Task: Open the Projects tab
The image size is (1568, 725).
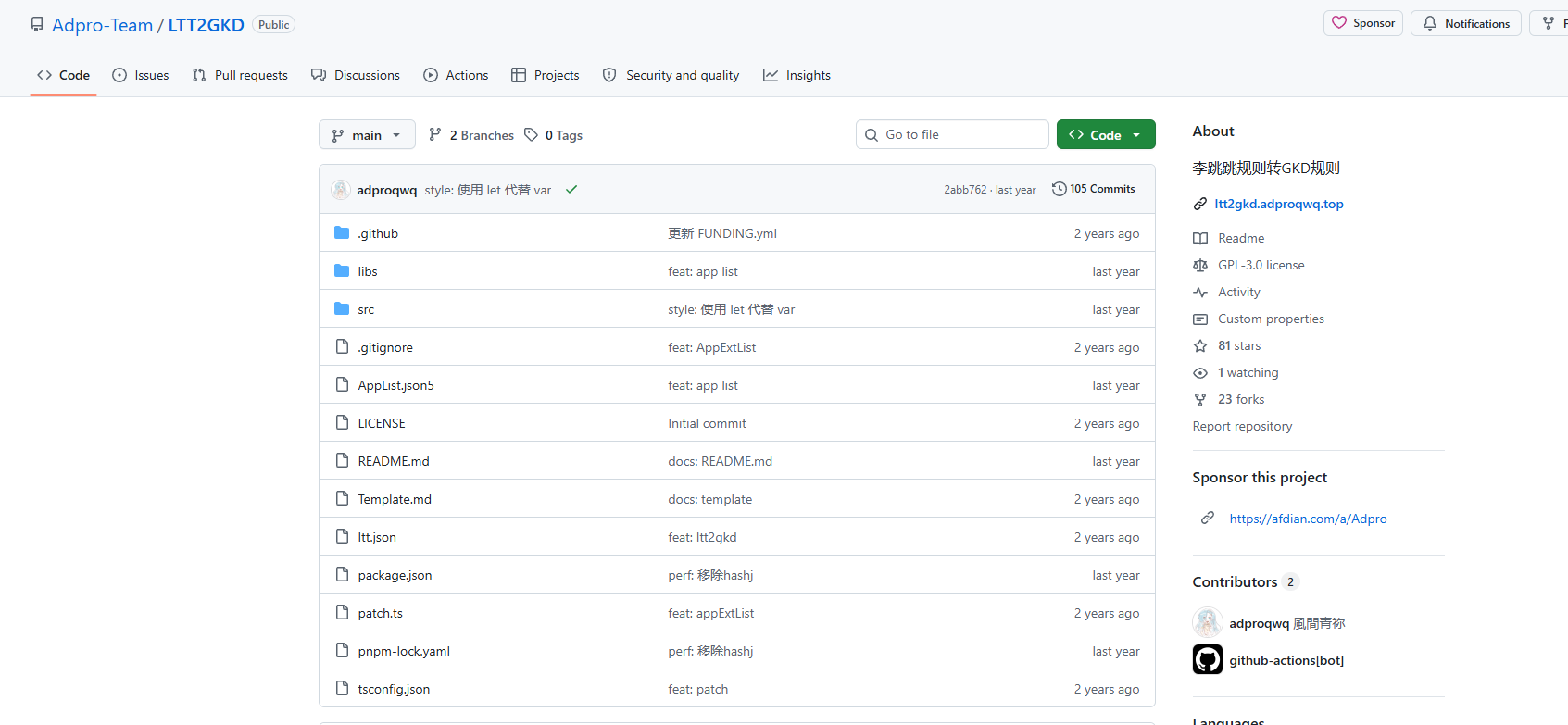Action: click(546, 75)
